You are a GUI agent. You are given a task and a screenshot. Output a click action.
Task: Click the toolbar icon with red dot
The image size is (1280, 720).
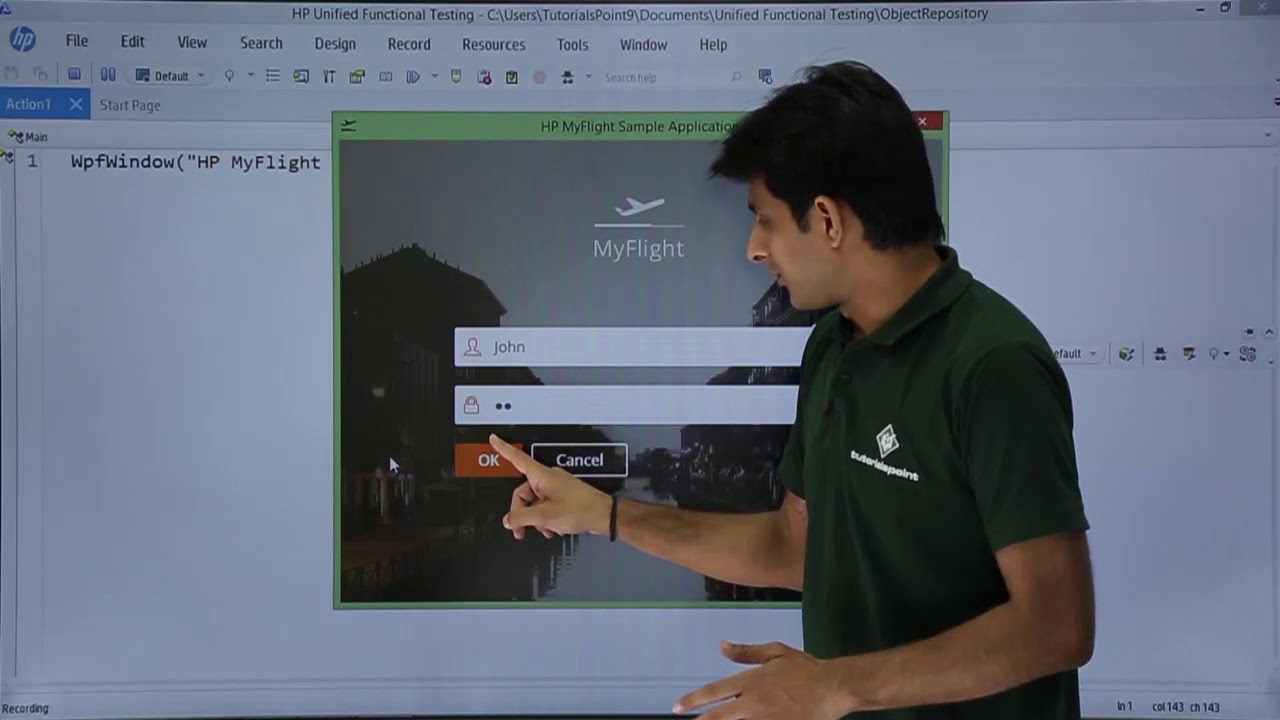click(484, 77)
